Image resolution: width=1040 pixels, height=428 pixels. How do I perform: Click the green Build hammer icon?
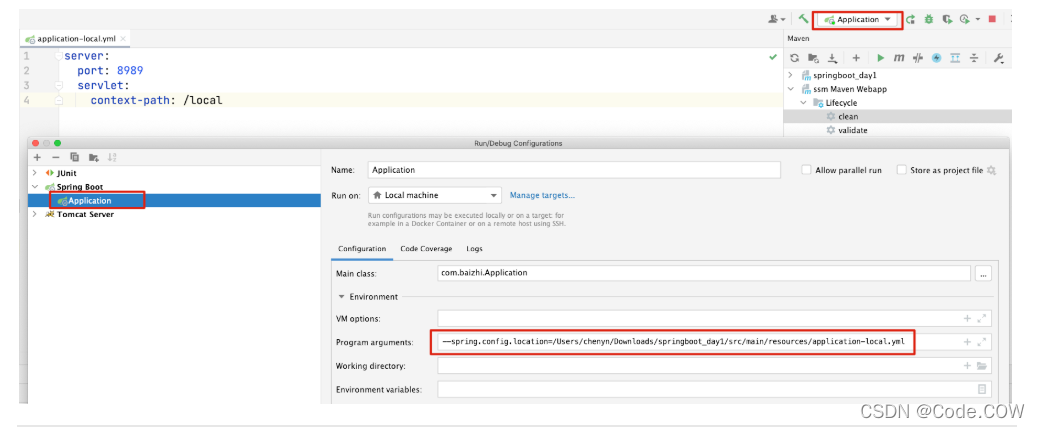[803, 19]
